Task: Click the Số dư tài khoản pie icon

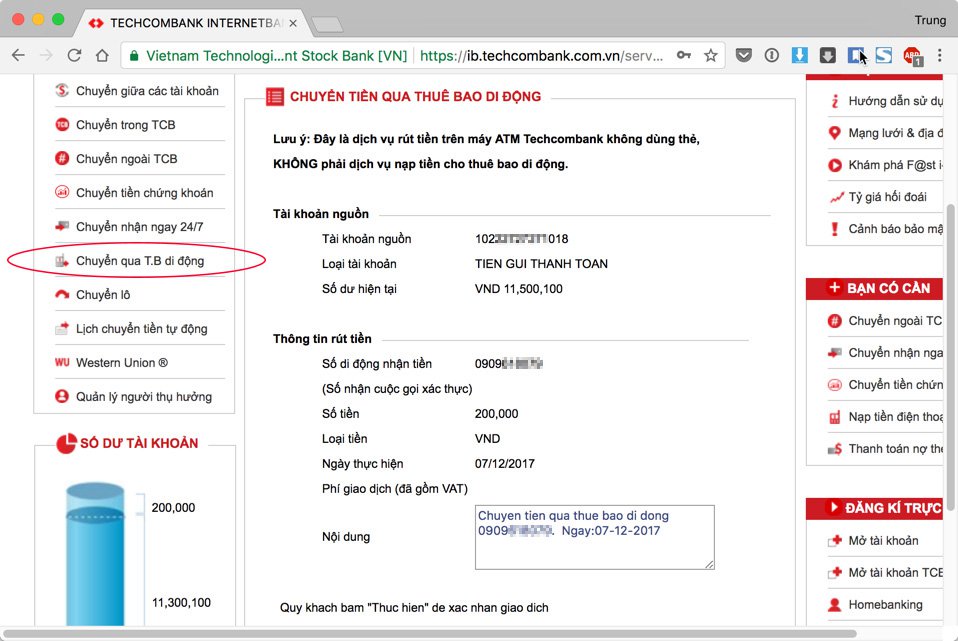Action: tap(66, 444)
